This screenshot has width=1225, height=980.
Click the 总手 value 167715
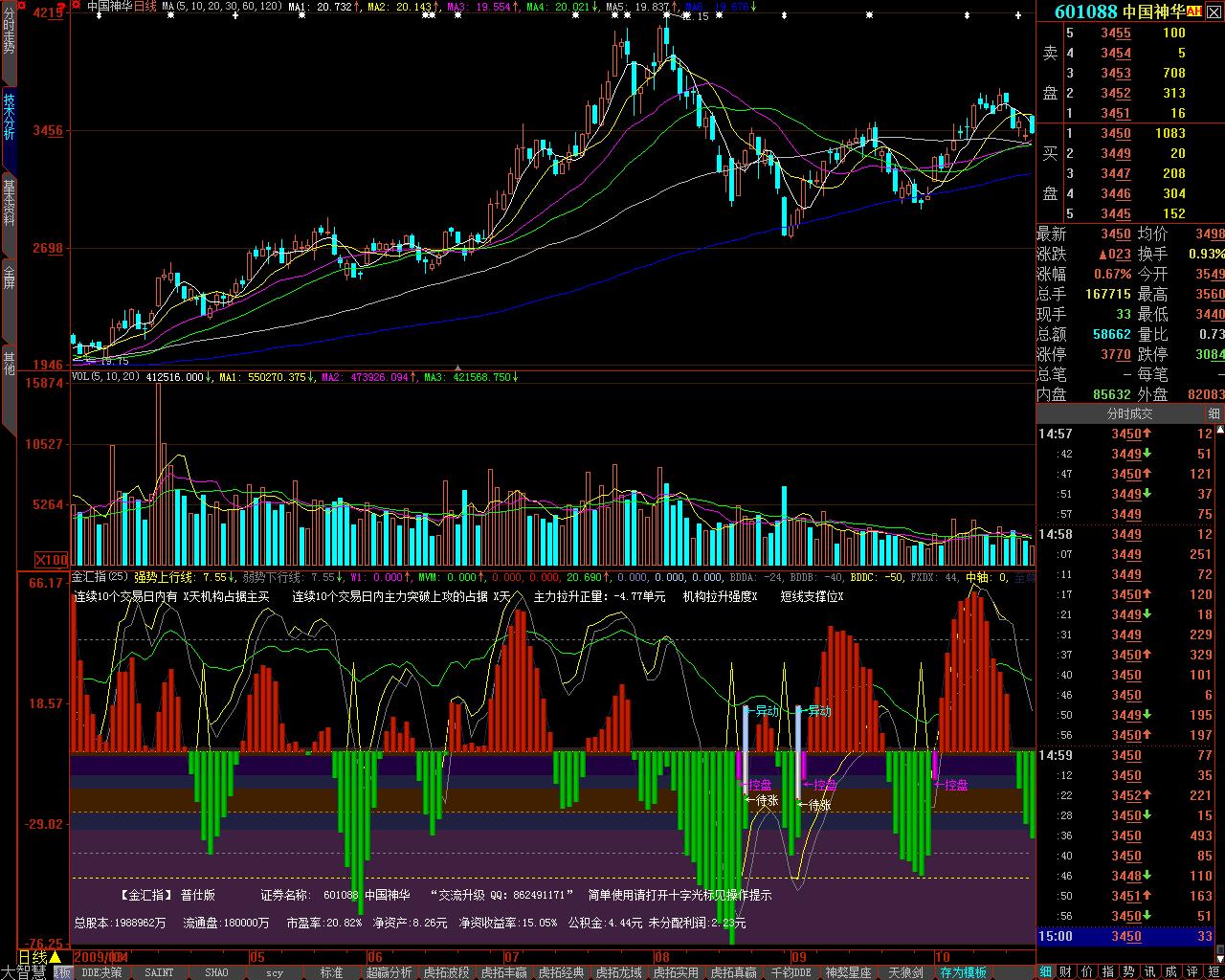point(1108,295)
